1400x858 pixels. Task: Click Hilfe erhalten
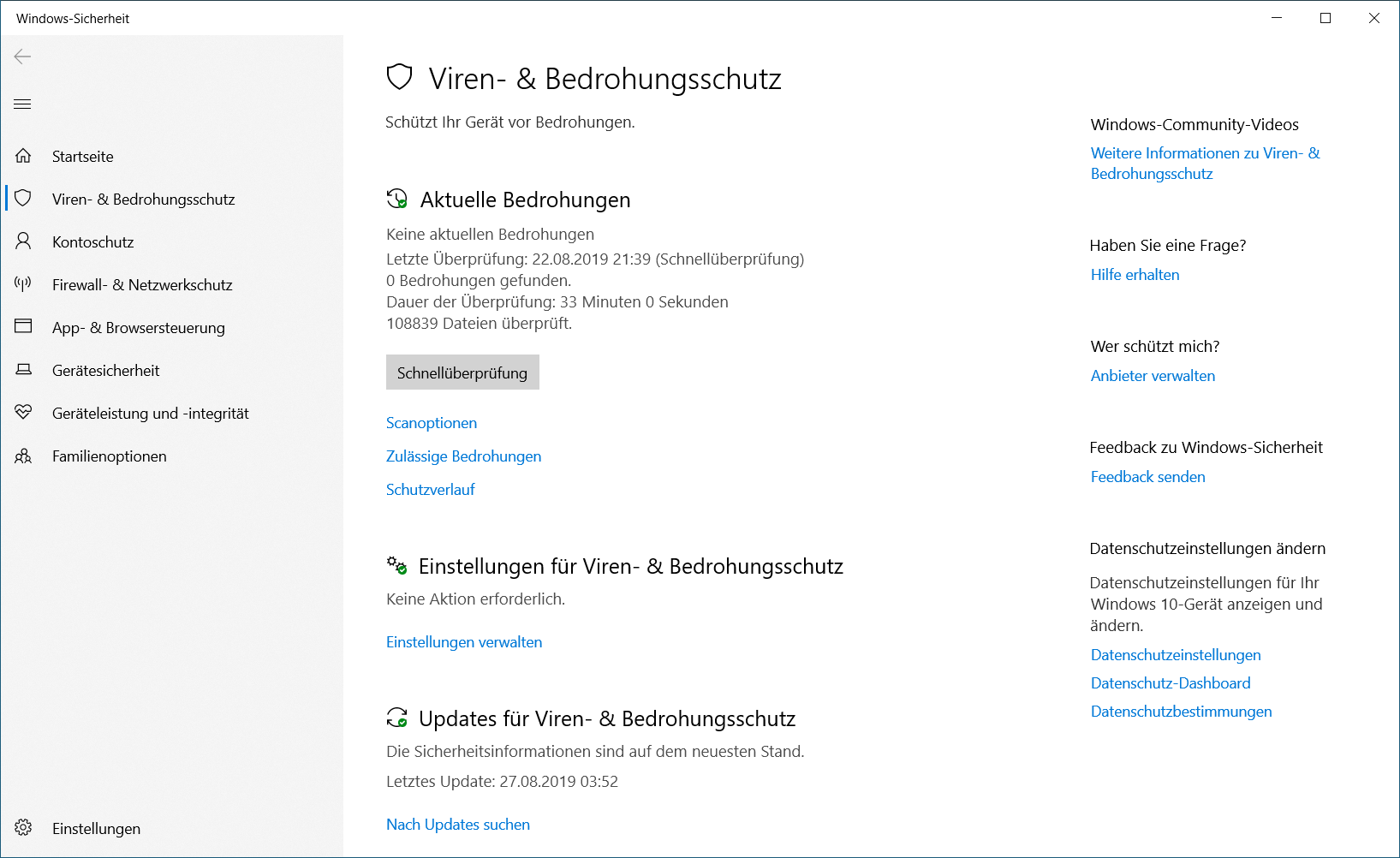[x=1135, y=275]
